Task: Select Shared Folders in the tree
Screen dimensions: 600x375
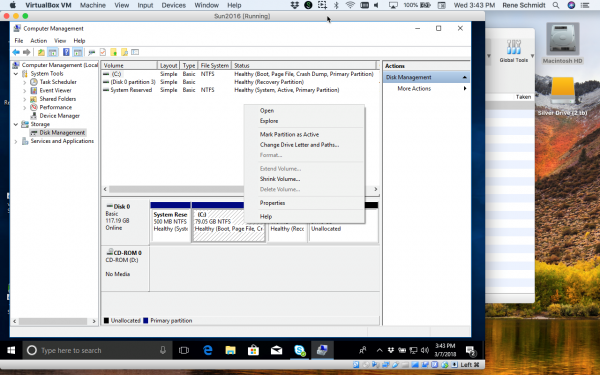Action: pos(58,99)
